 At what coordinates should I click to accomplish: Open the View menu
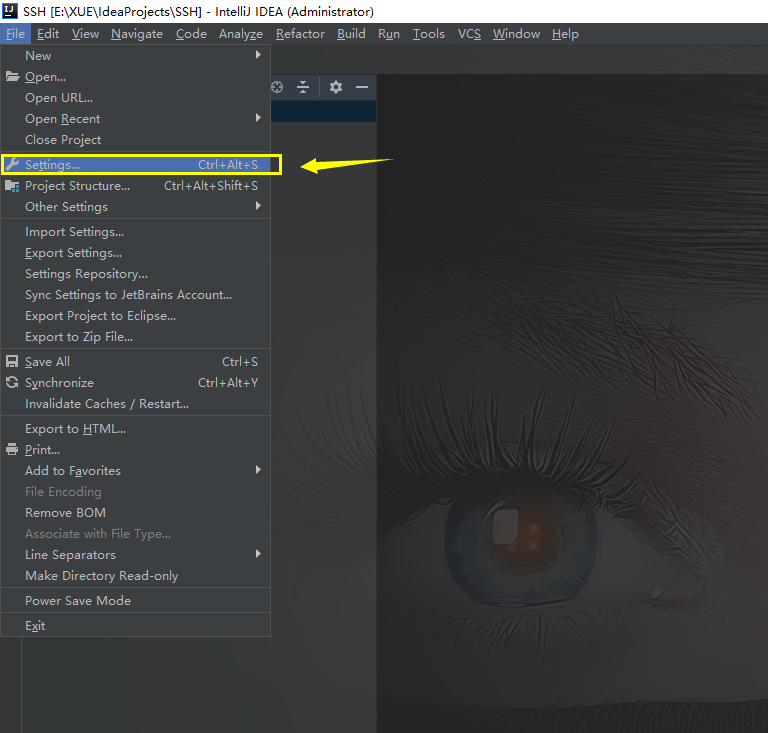tap(85, 34)
